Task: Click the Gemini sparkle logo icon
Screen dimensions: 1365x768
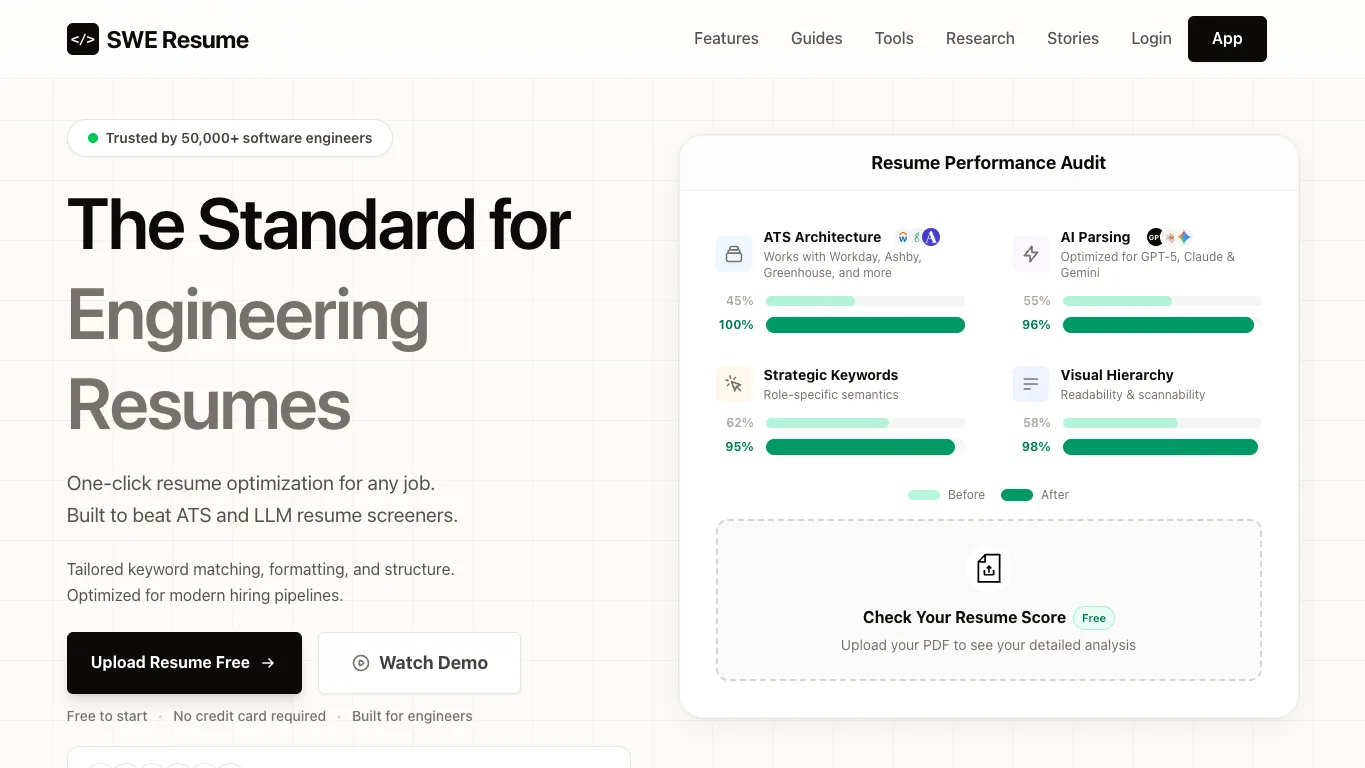Action: click(x=1184, y=237)
